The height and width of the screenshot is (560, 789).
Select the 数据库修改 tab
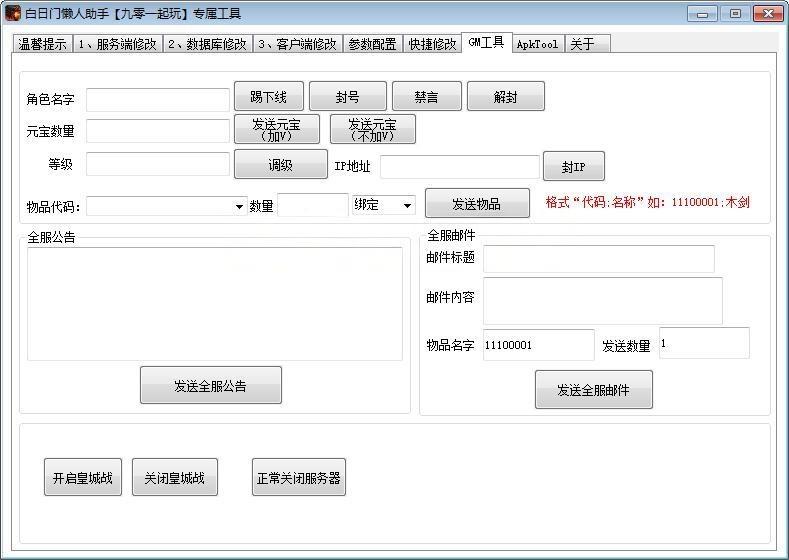coord(207,45)
